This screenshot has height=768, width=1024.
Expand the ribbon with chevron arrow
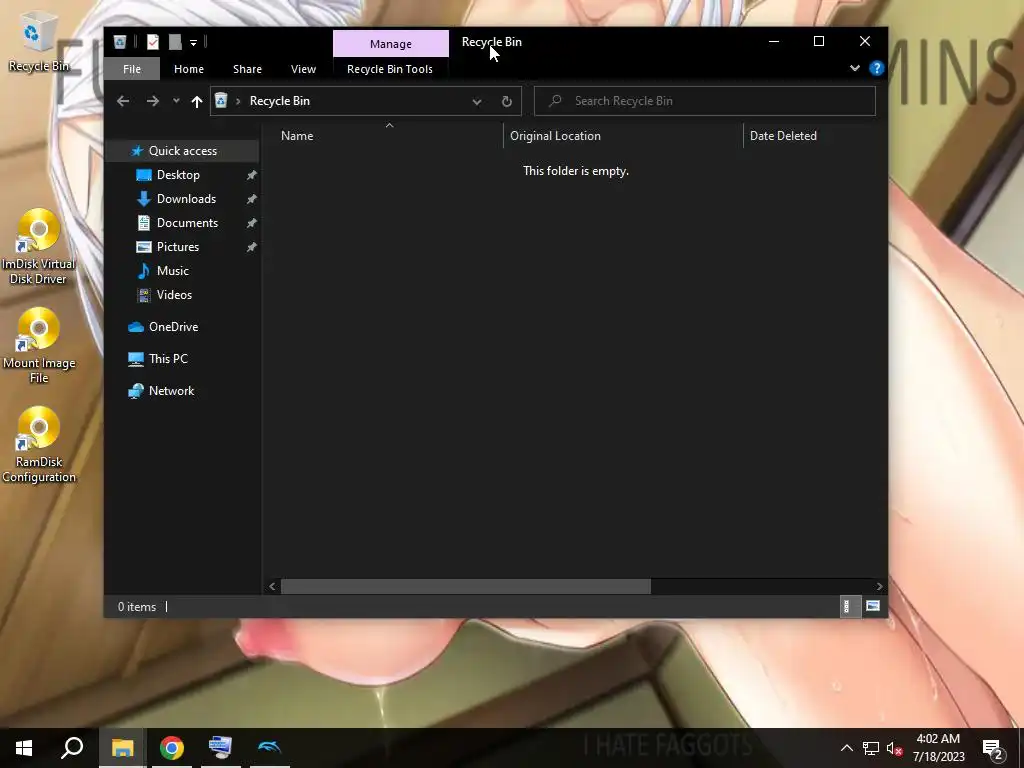[x=854, y=68]
